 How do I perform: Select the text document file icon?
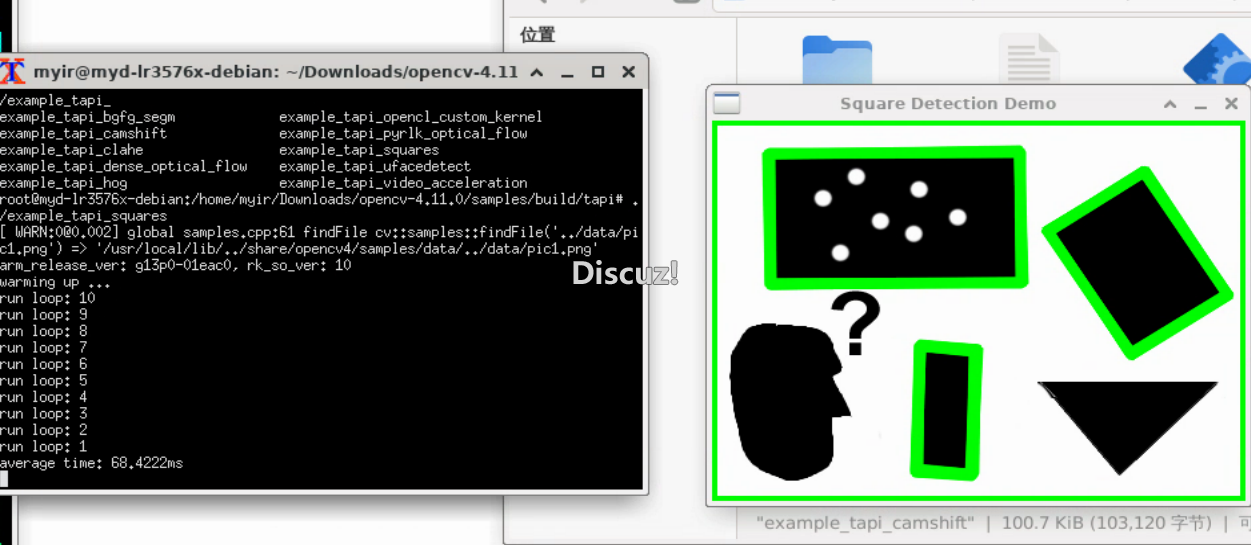1029,61
